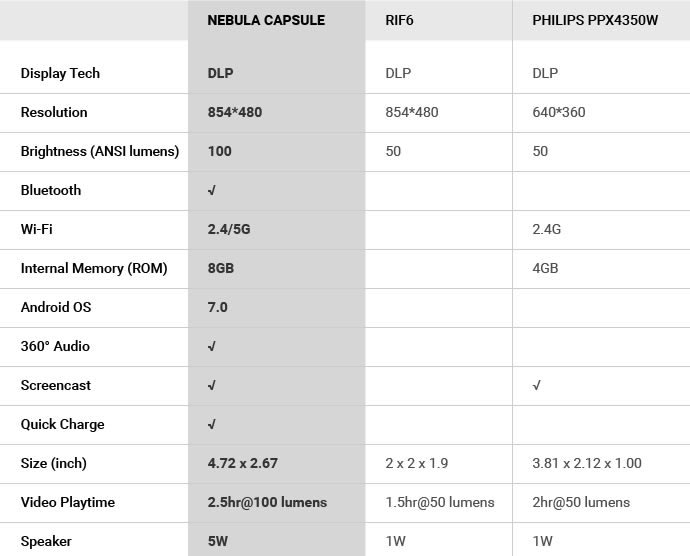Click the Quick Charge checkmark for Nebula Capsule
Viewport: 690px width, 556px height.
(x=212, y=424)
